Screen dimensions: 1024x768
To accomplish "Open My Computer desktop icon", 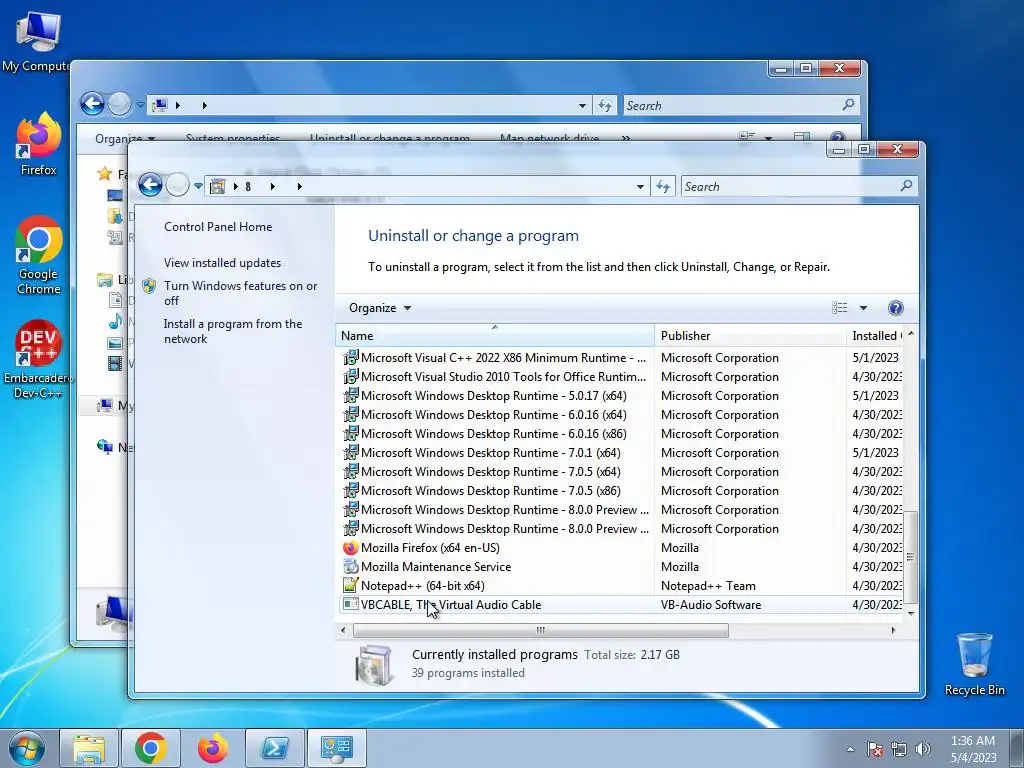I will click(x=37, y=42).
